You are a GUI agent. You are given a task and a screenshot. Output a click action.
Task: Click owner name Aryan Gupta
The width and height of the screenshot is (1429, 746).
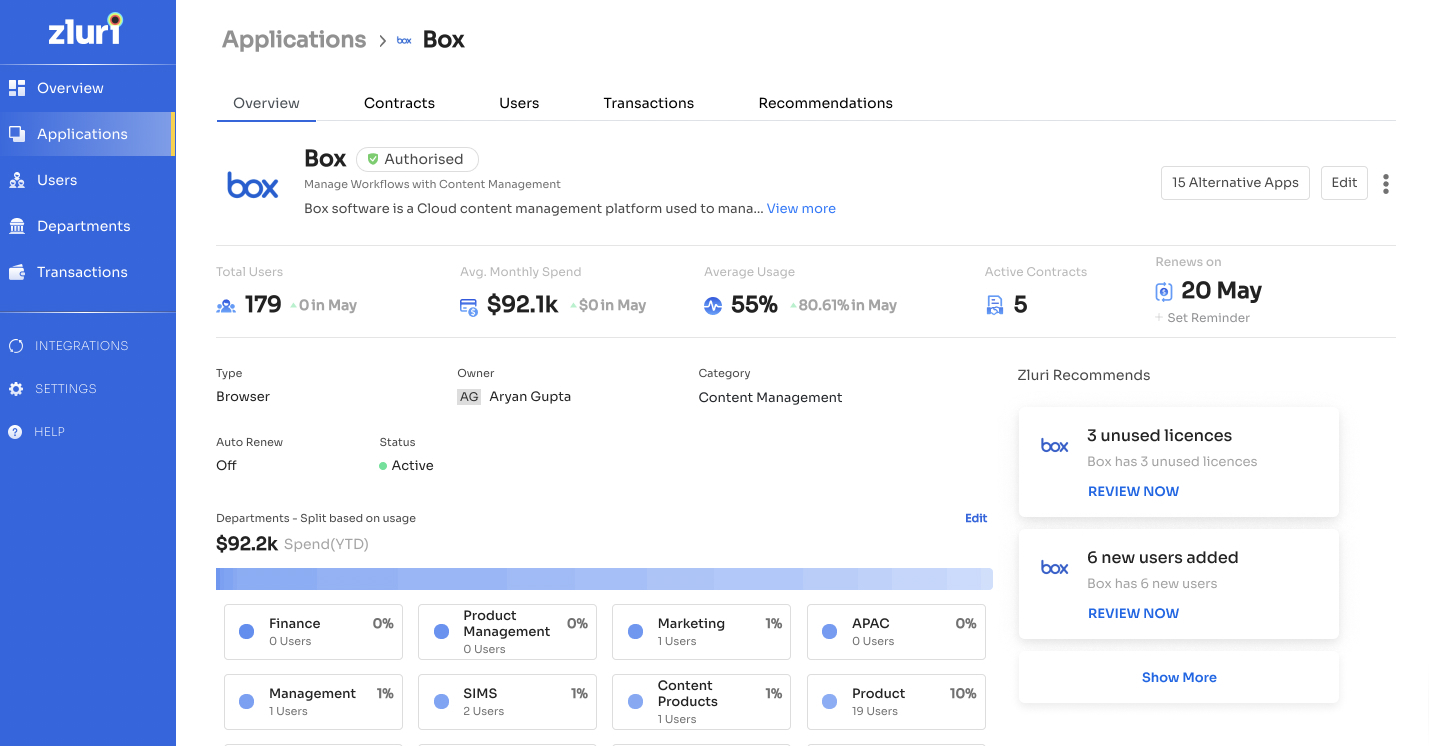click(x=530, y=397)
